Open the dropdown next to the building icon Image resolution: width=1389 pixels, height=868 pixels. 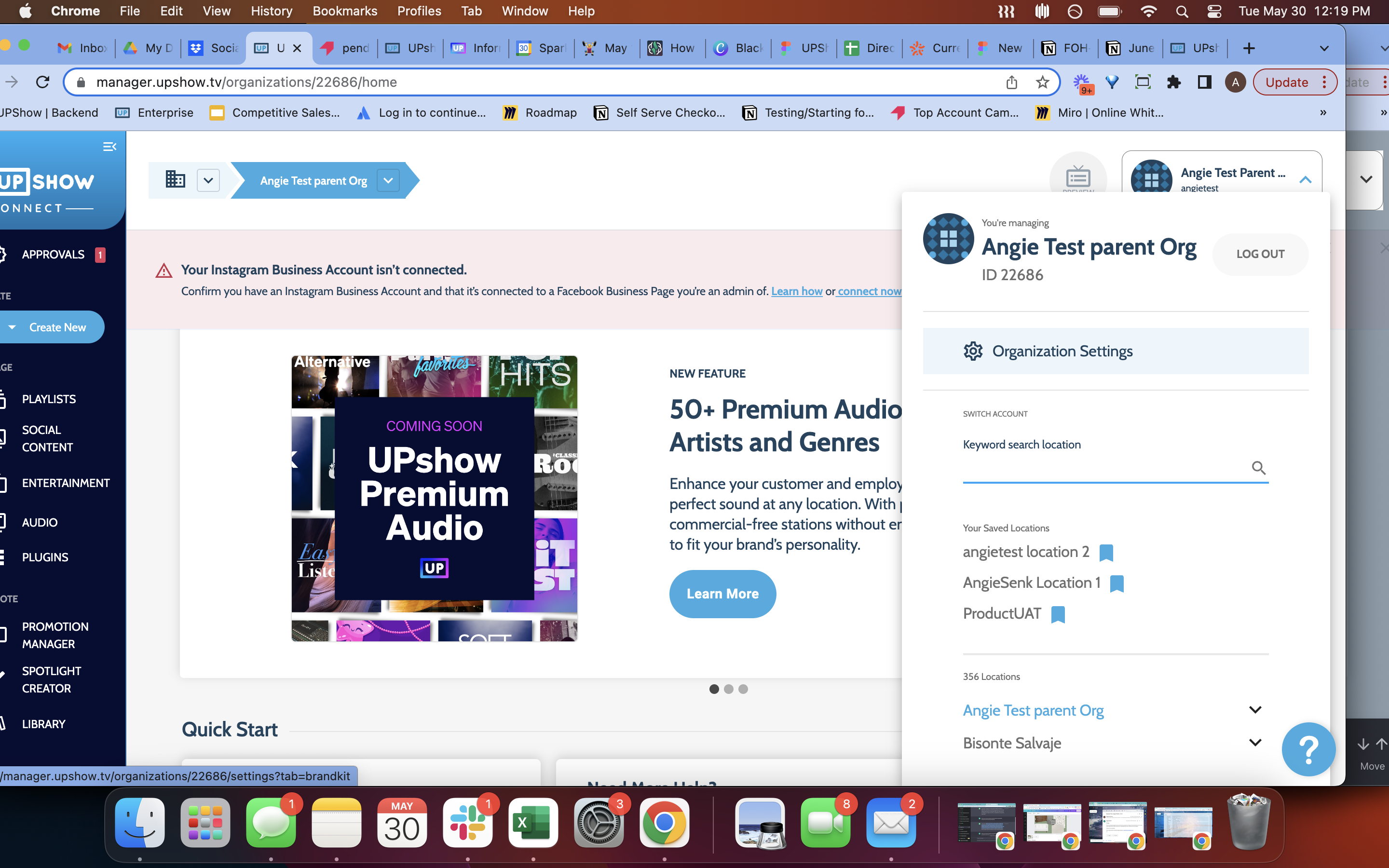point(208,180)
